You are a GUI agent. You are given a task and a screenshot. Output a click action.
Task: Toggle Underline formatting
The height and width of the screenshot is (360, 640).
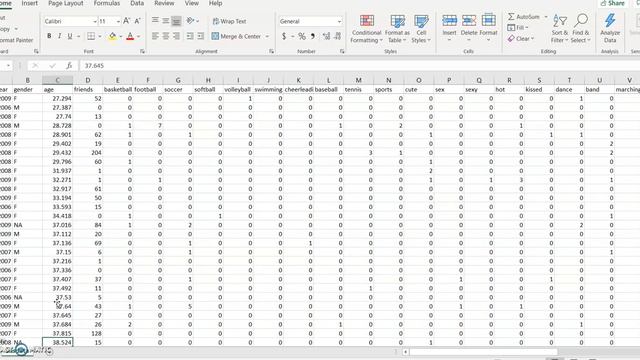pyautogui.click(x=70, y=36)
